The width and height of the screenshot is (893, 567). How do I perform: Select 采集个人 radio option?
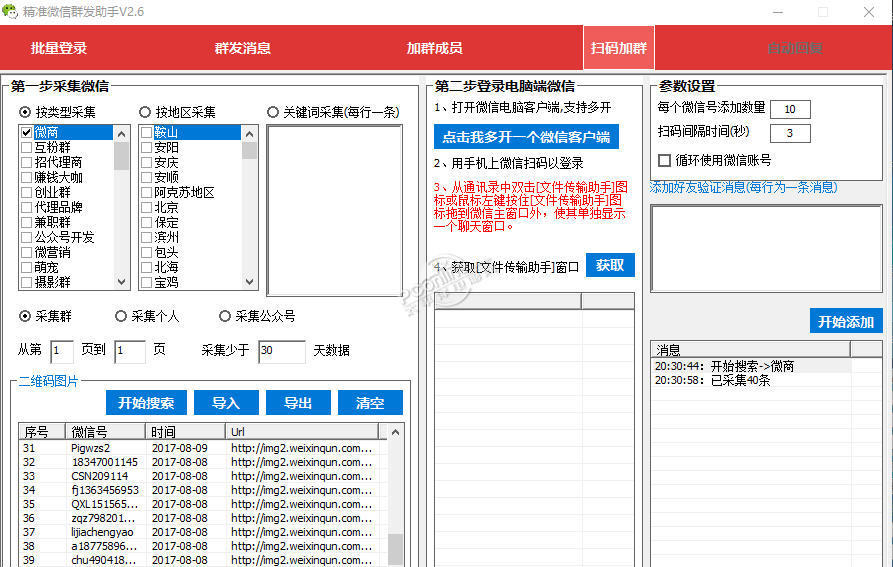point(121,316)
